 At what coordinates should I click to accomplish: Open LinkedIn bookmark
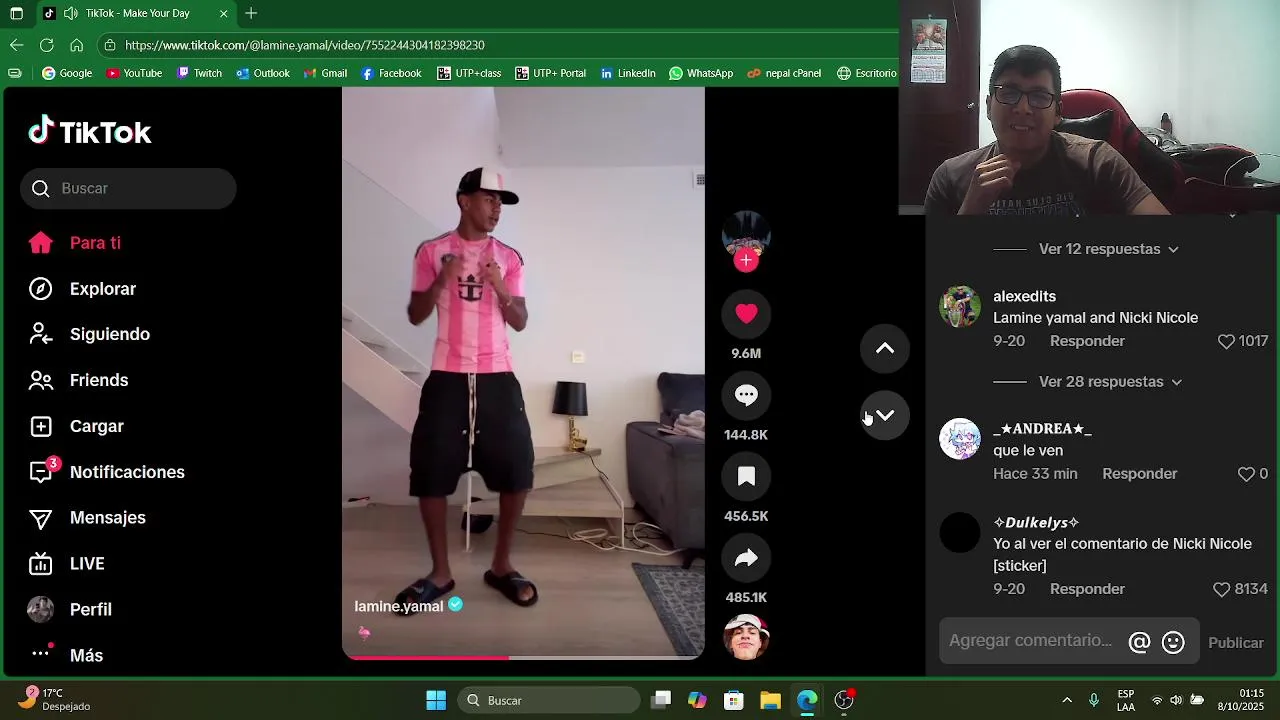tap(628, 73)
